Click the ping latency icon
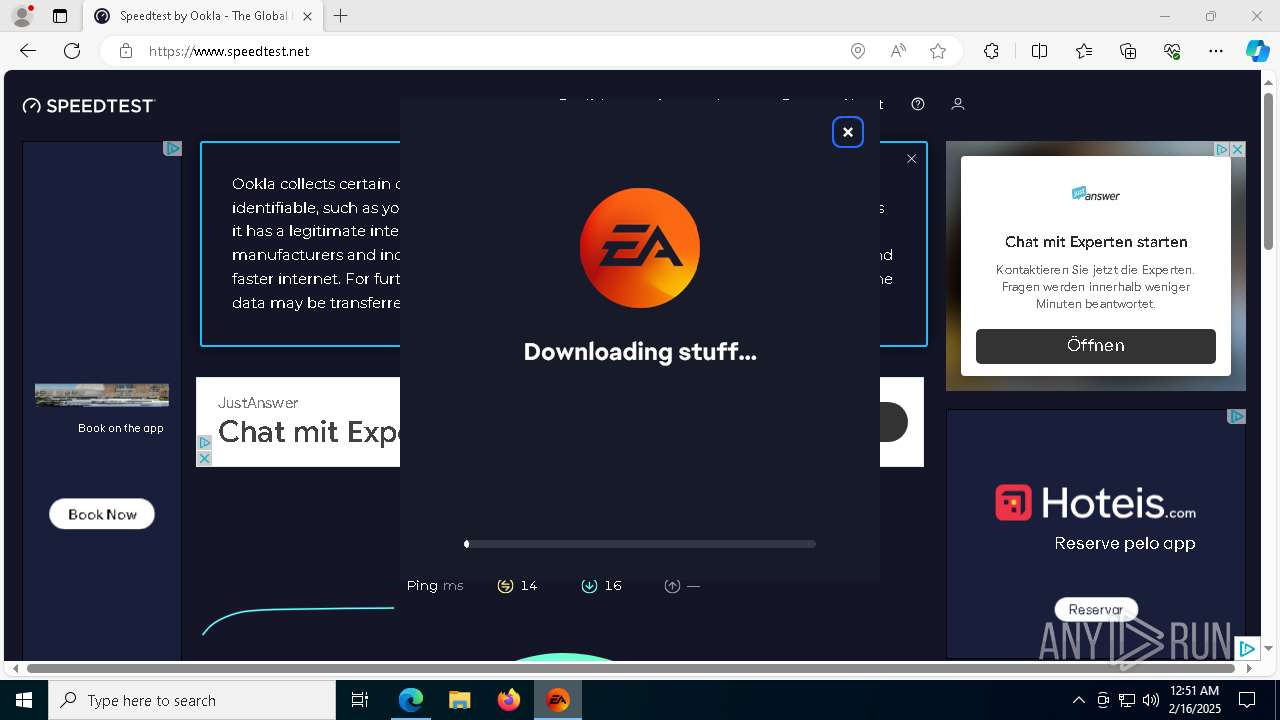This screenshot has height=720, width=1280. 505,586
